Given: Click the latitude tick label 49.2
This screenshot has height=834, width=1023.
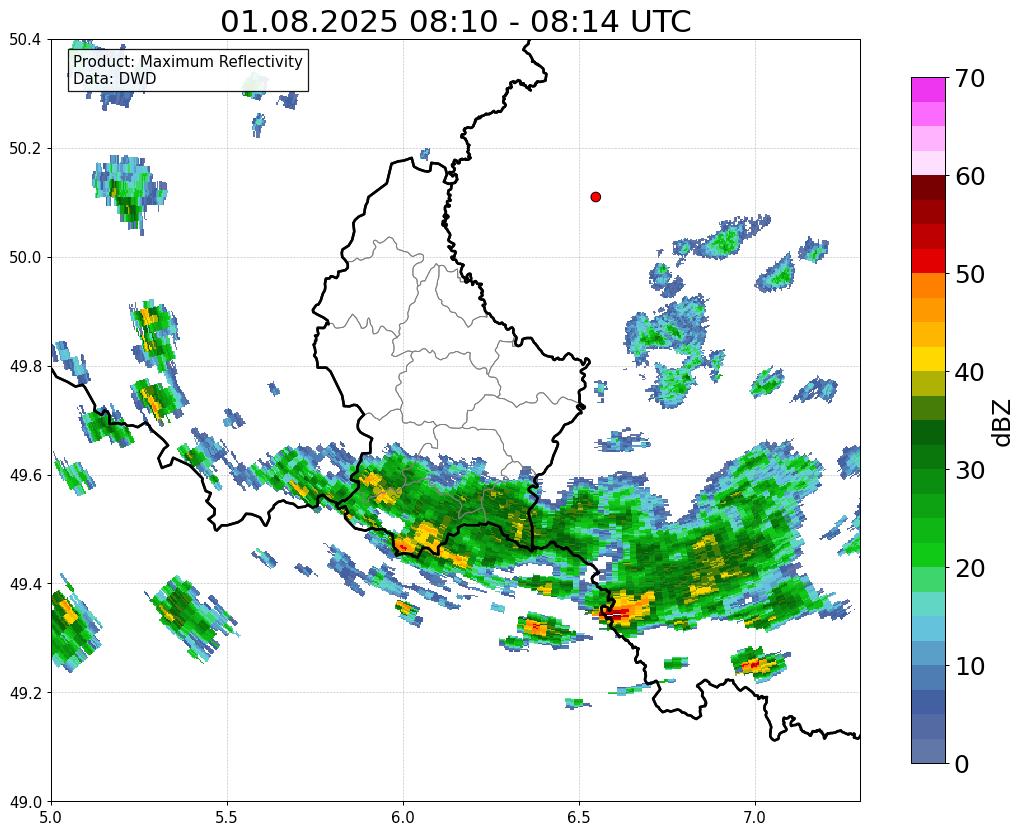Looking at the screenshot, I should 25,693.
